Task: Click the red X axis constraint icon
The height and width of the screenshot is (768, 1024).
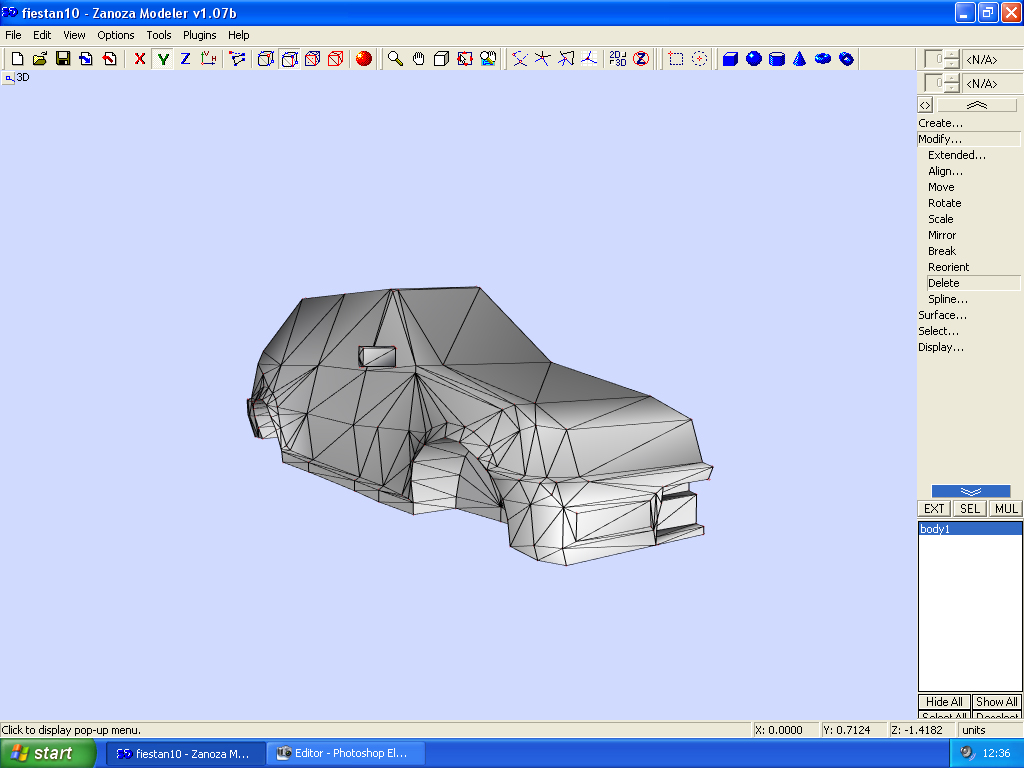Action: [139, 59]
